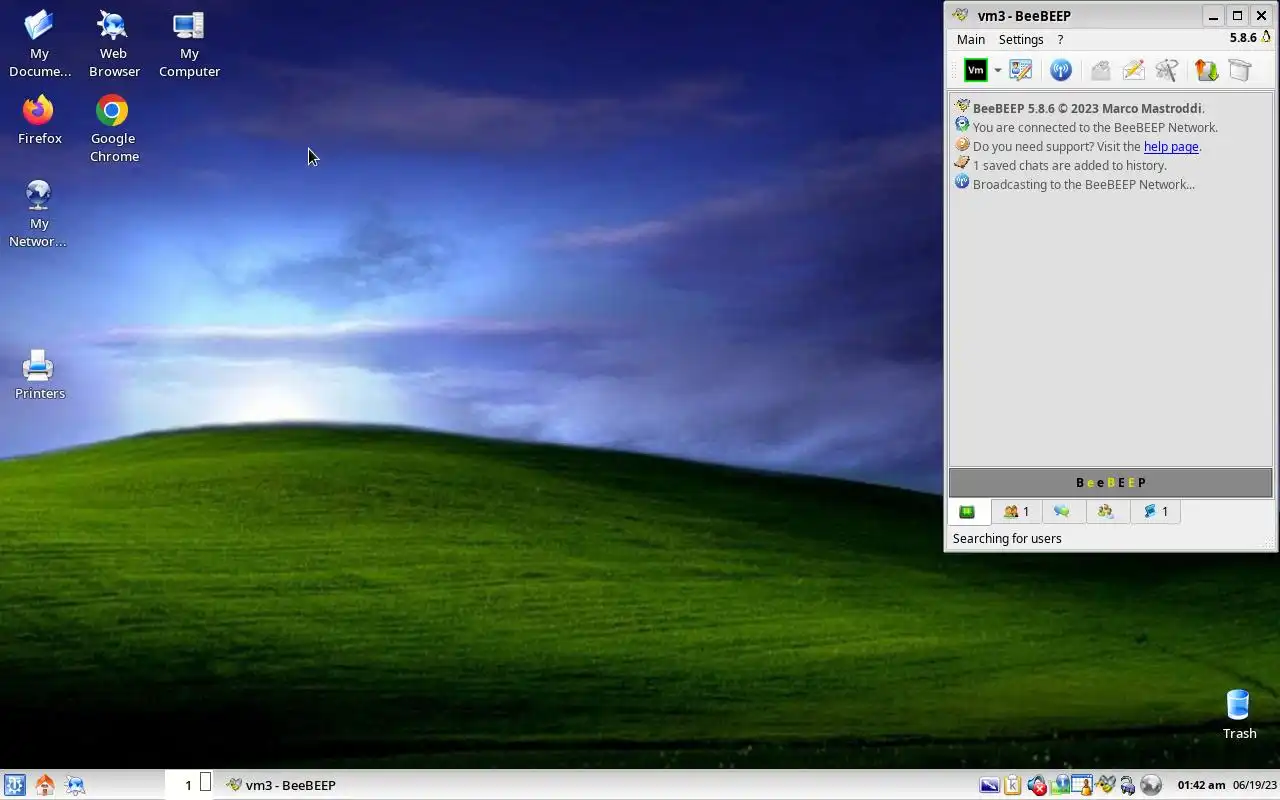Open the edit profile icon
This screenshot has height=800, width=1280.
click(1020, 70)
